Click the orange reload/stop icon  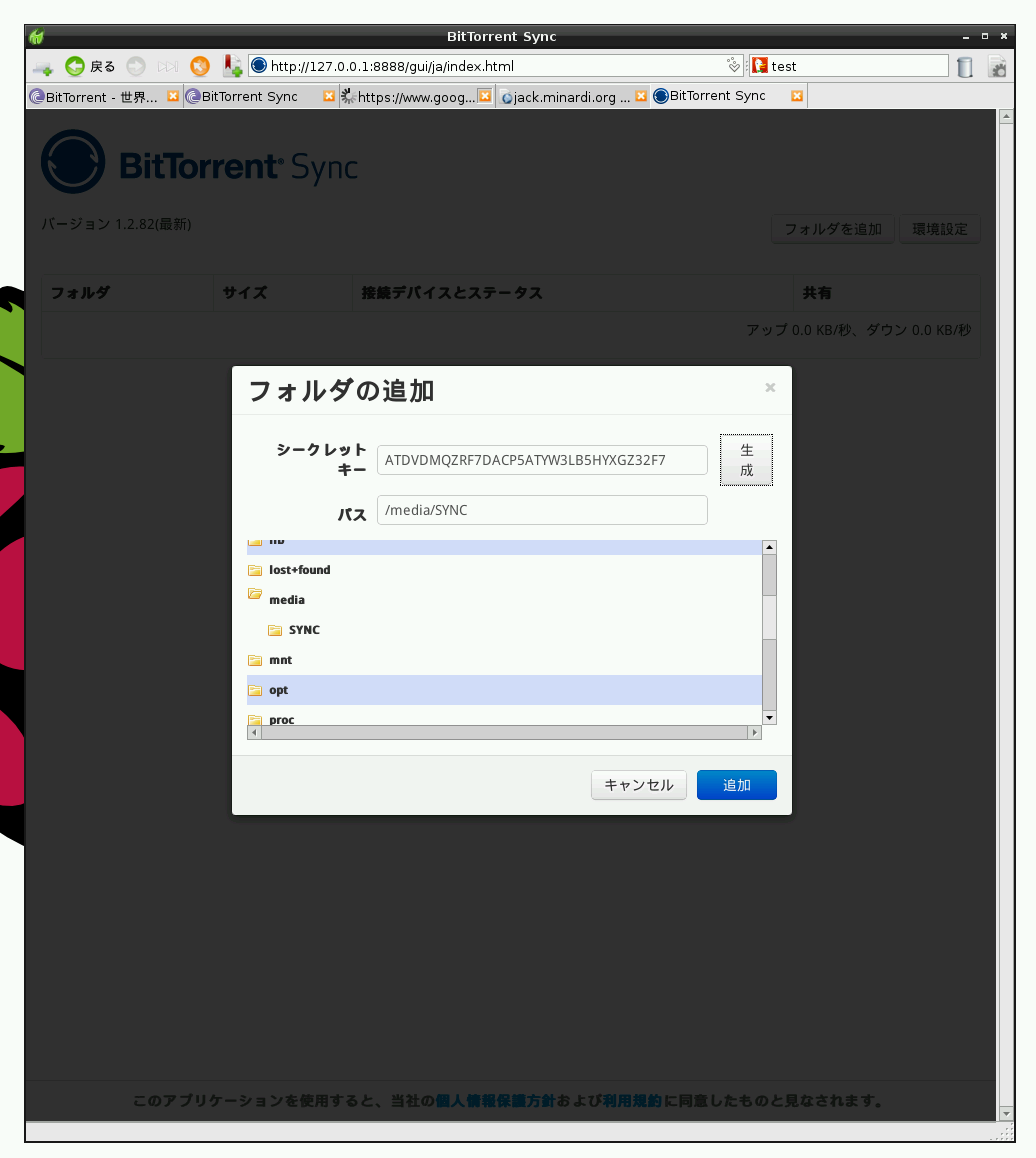pos(200,66)
